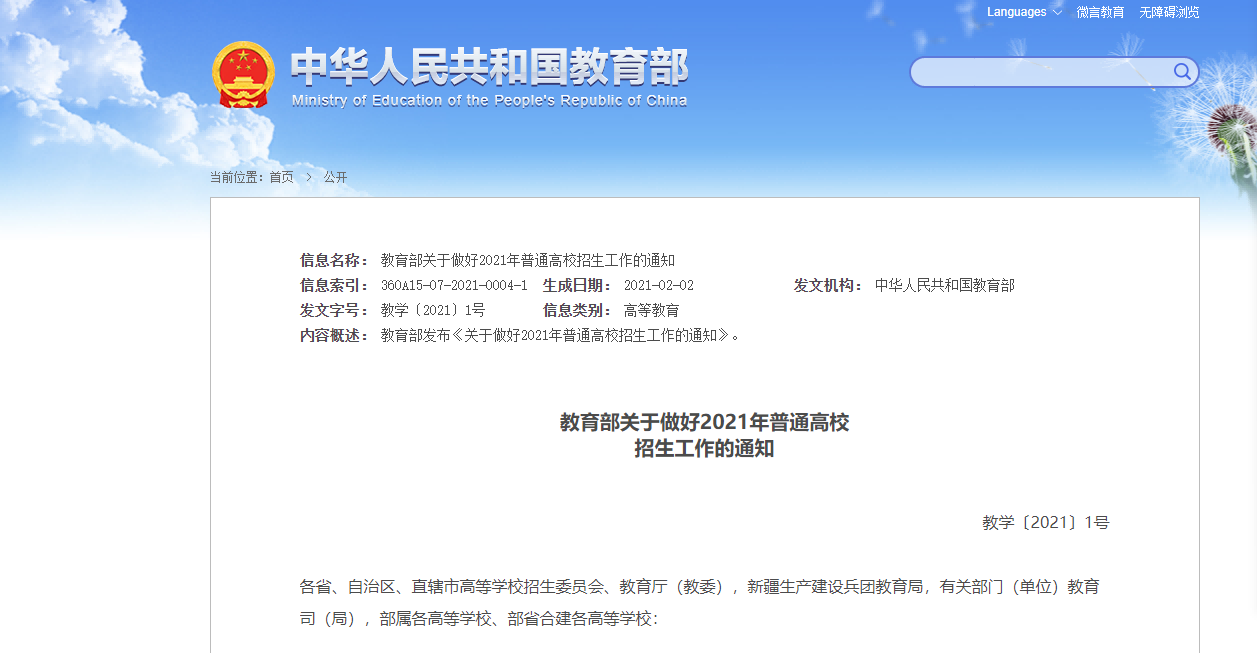Image resolution: width=1257 pixels, height=653 pixels.
Task: Select index number 360A15-07-2021-0004-1
Action: tap(454, 285)
